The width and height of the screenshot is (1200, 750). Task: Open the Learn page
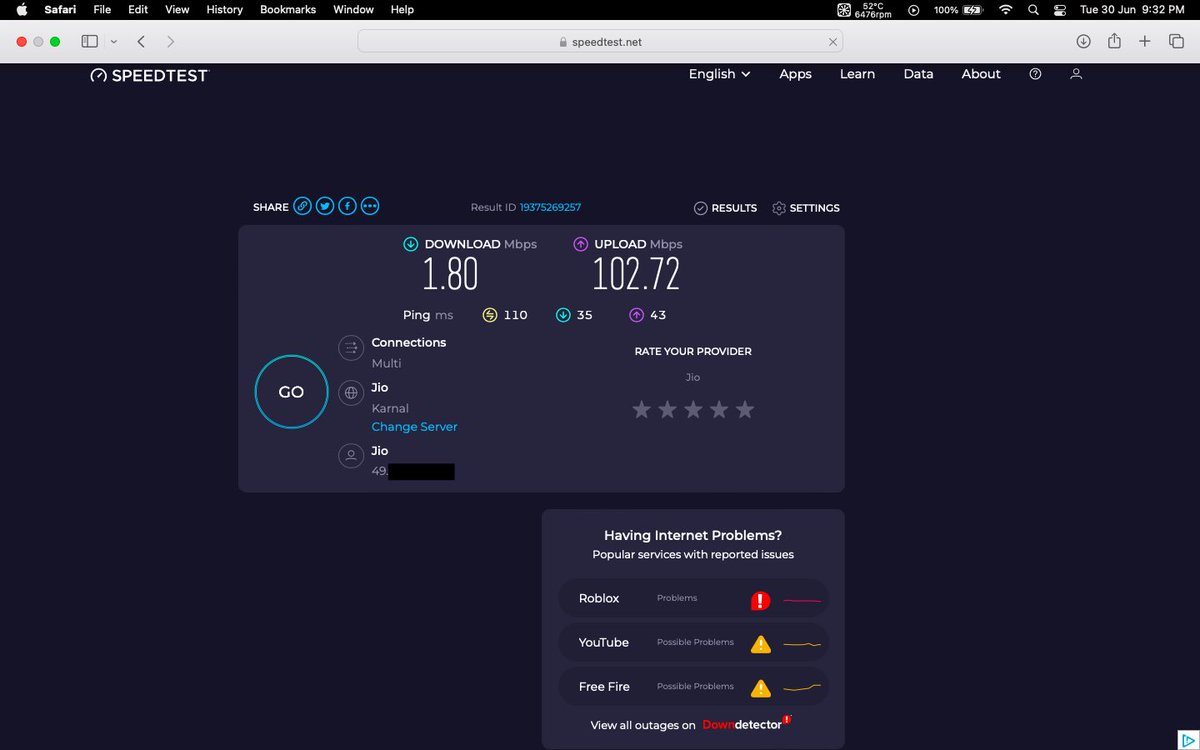pos(857,74)
